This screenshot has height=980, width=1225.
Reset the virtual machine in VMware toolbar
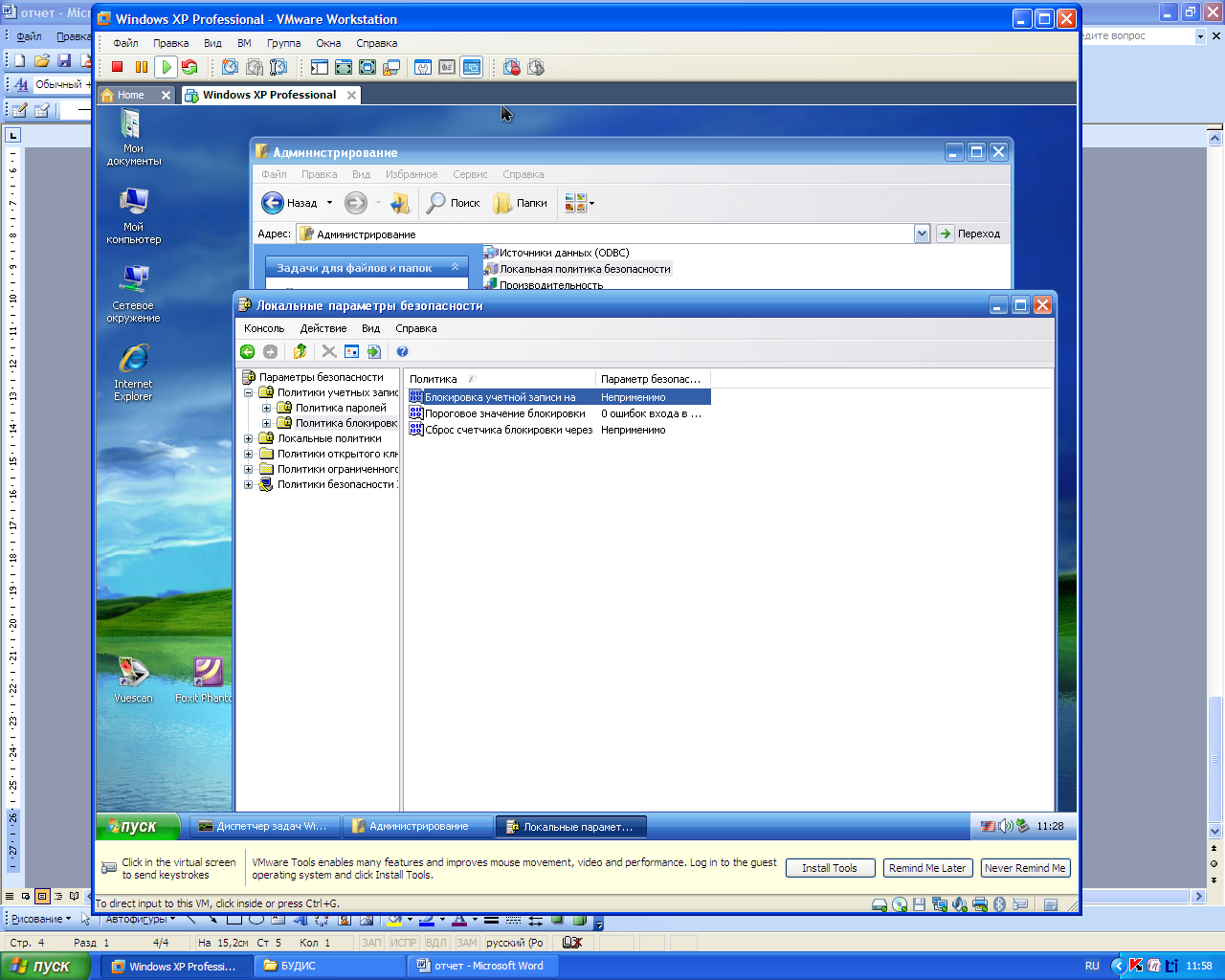(189, 67)
